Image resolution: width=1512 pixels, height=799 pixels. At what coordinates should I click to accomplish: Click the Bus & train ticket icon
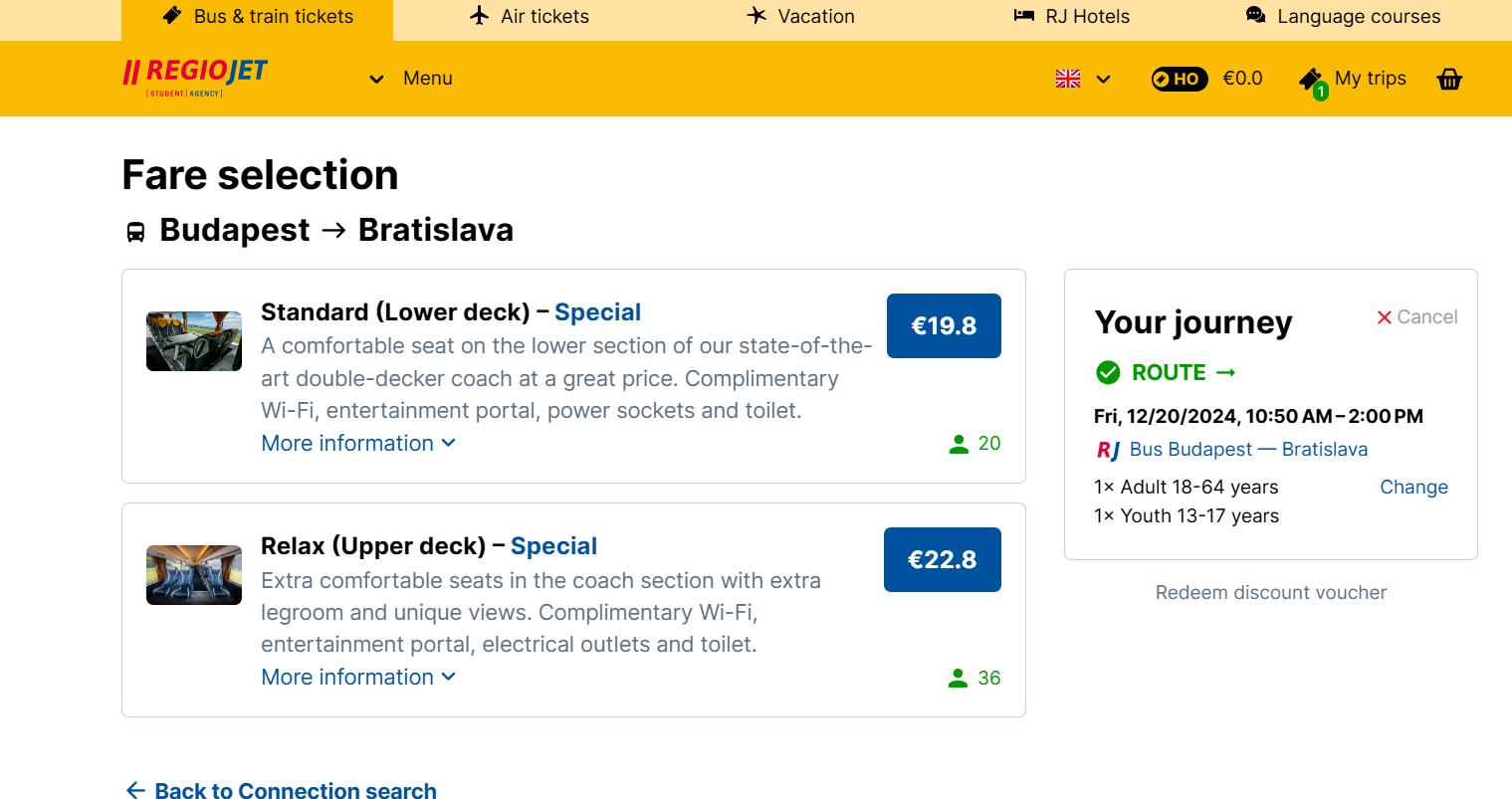click(x=172, y=16)
